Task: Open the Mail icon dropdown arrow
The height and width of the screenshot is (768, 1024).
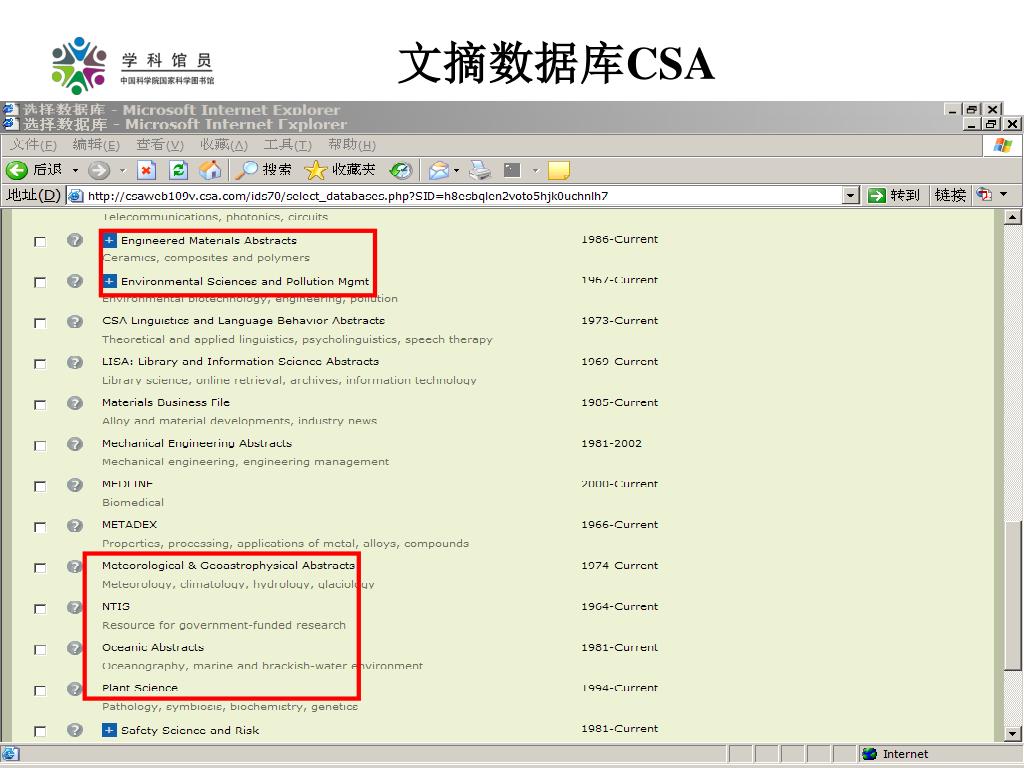Action: [456, 170]
